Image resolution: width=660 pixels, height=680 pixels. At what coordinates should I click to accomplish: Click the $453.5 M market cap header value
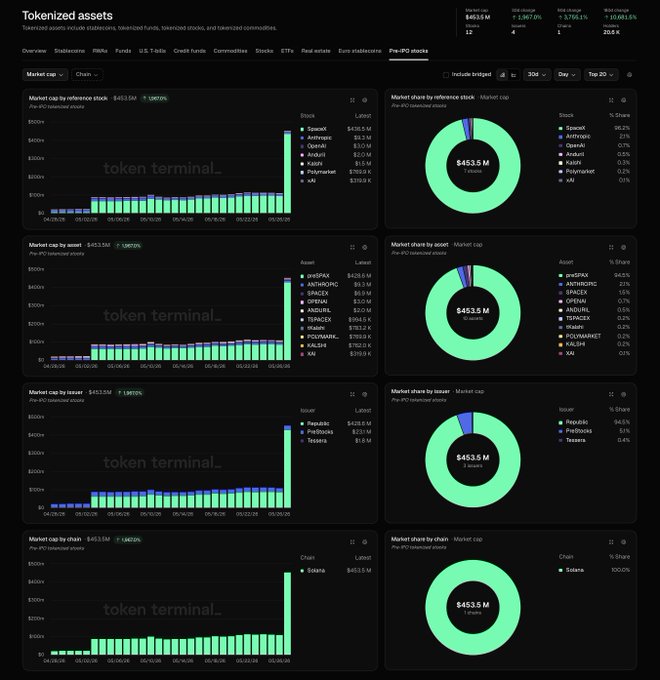(x=477, y=17)
